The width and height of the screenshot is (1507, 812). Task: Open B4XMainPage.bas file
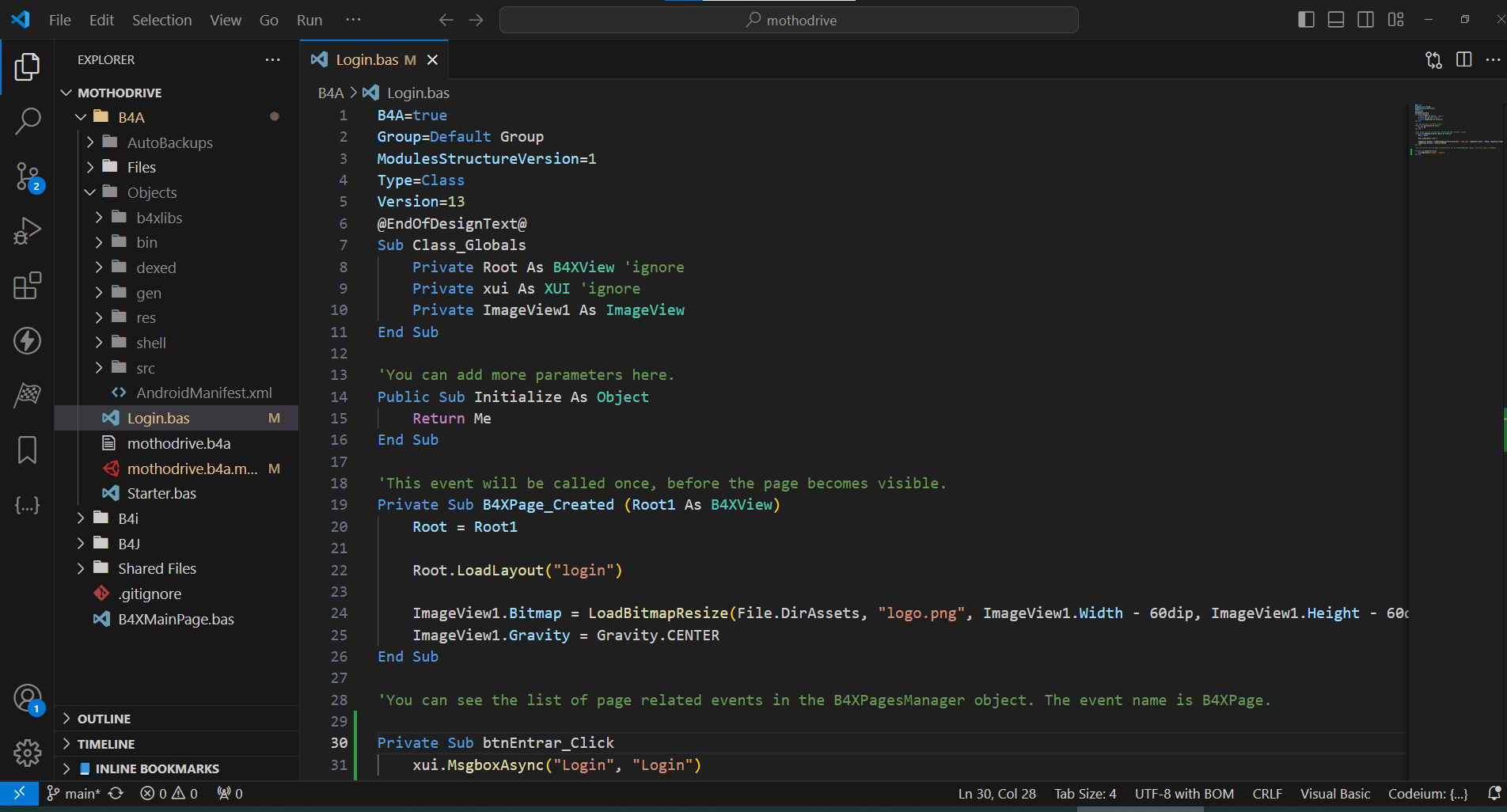pos(178,619)
